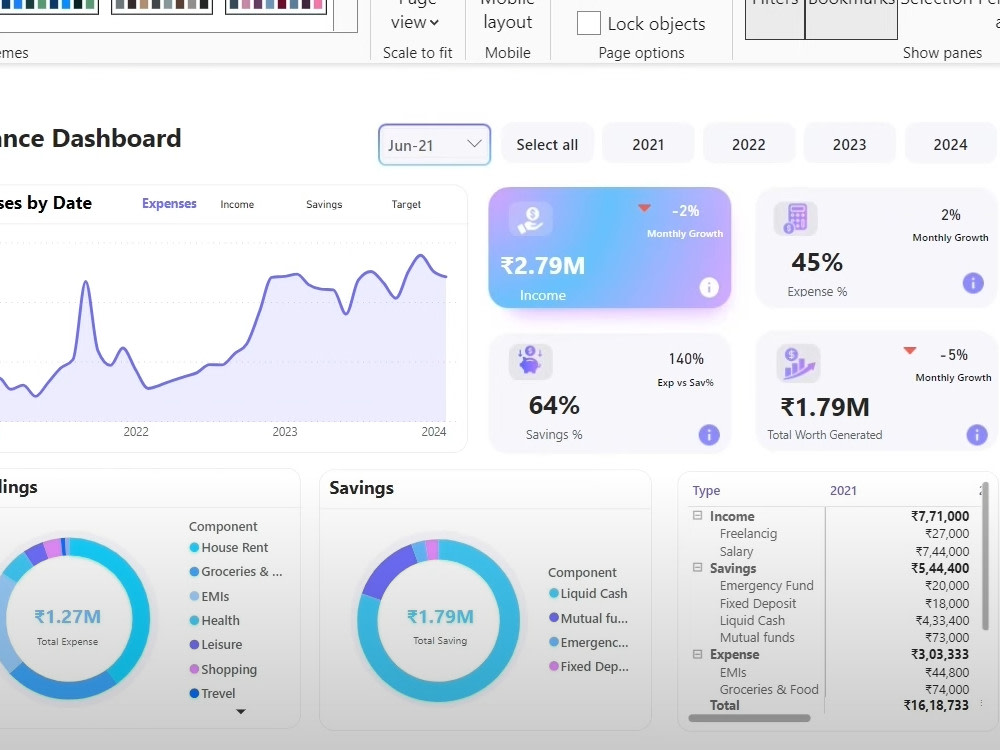This screenshot has height=750, width=1000.
Task: Click the matrix horizontal scrollbar
Action: pyautogui.click(x=749, y=718)
